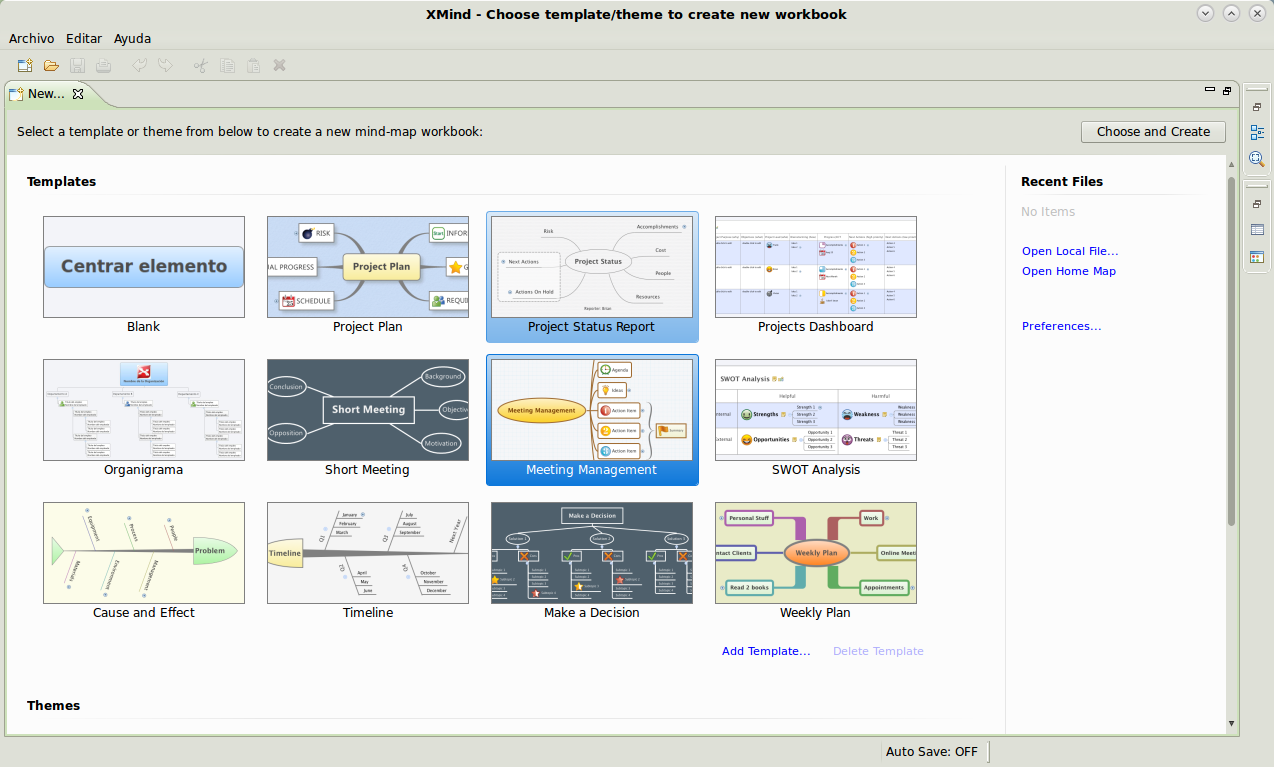Open the Overview magnifier icon in the right sidebar
The image size is (1274, 767).
1256,159
